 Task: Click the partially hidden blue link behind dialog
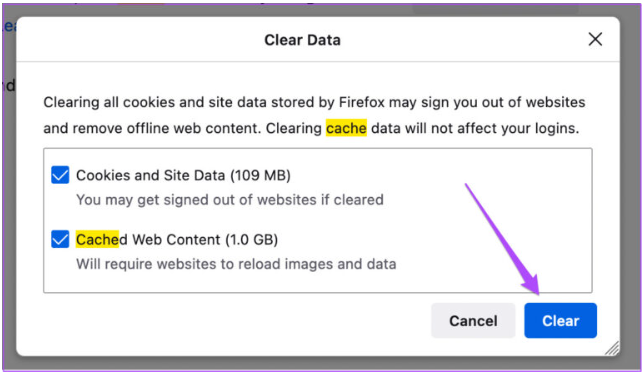coord(9,25)
